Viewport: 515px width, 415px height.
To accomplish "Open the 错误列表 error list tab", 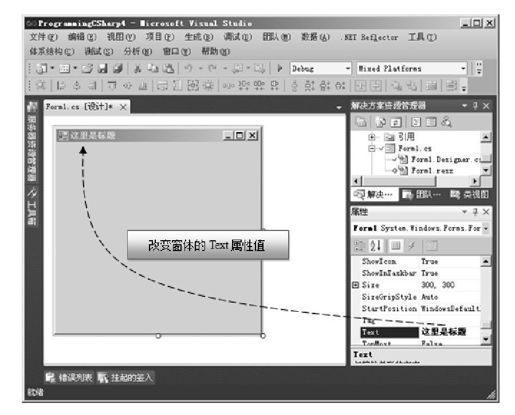I will [x=69, y=378].
